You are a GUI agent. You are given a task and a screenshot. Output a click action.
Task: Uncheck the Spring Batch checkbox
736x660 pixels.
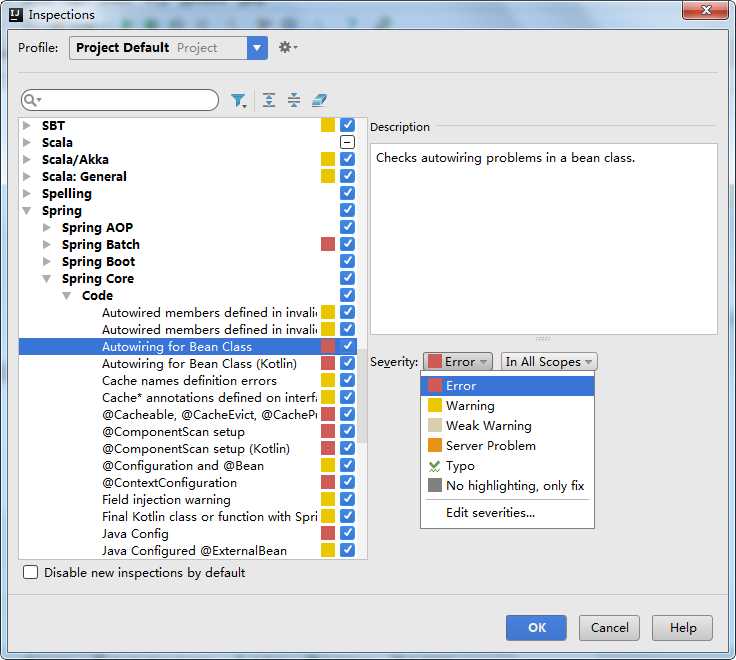tap(347, 244)
